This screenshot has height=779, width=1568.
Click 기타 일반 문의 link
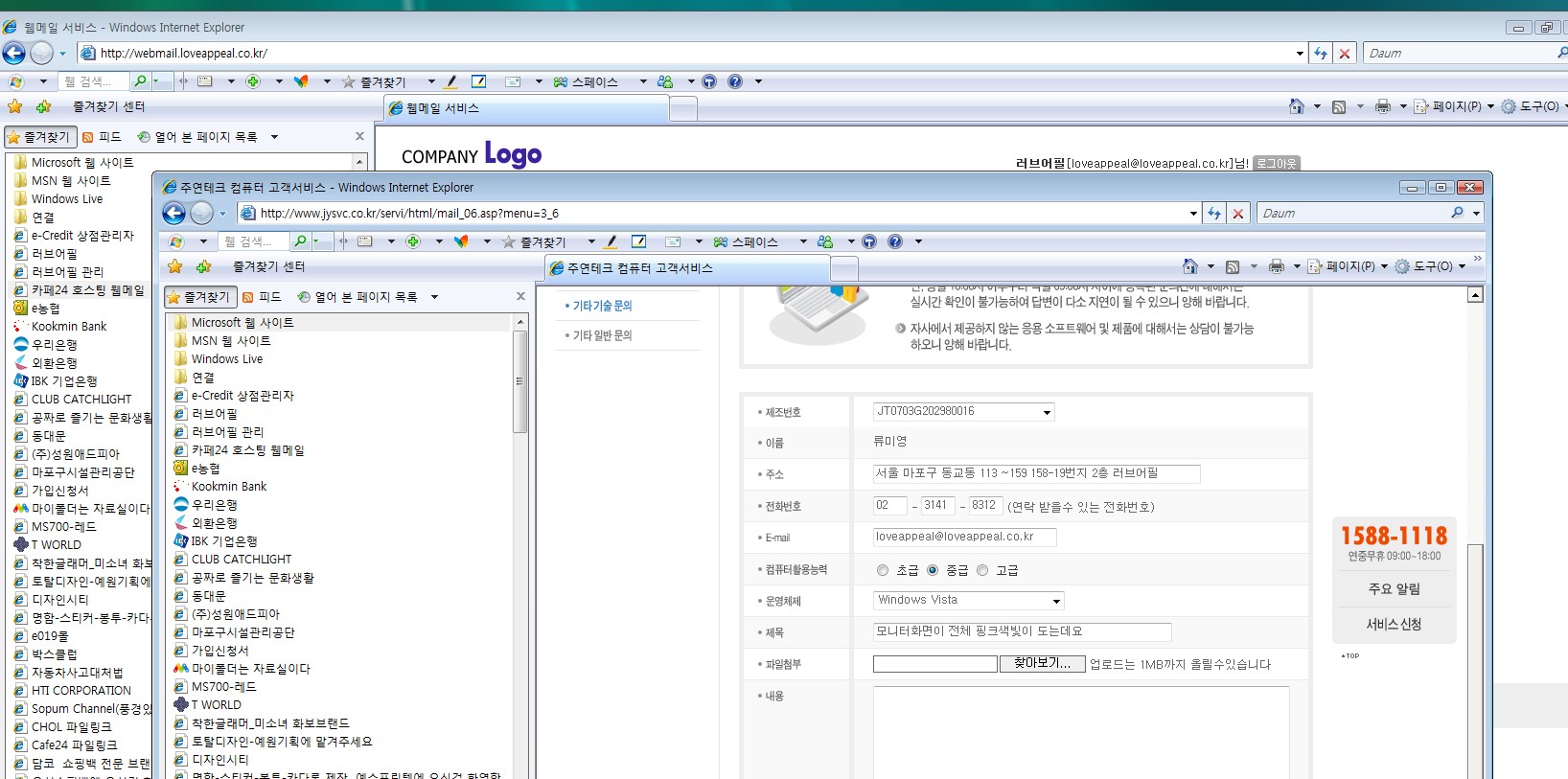(602, 335)
